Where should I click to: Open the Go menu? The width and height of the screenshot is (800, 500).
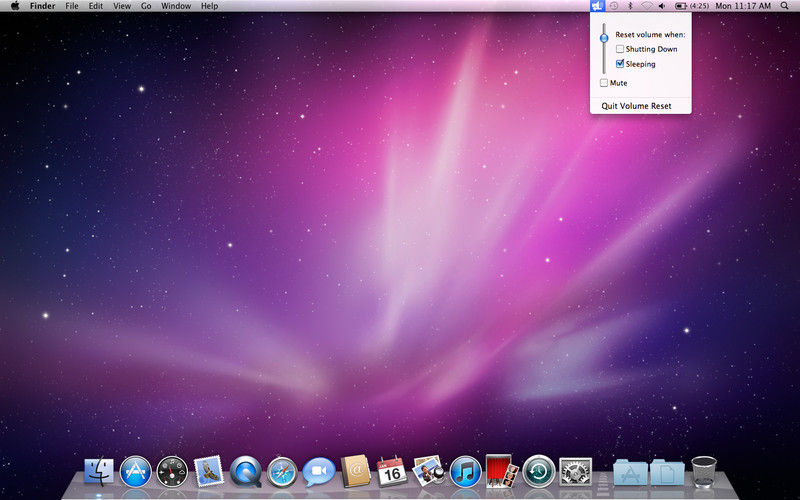pos(146,6)
